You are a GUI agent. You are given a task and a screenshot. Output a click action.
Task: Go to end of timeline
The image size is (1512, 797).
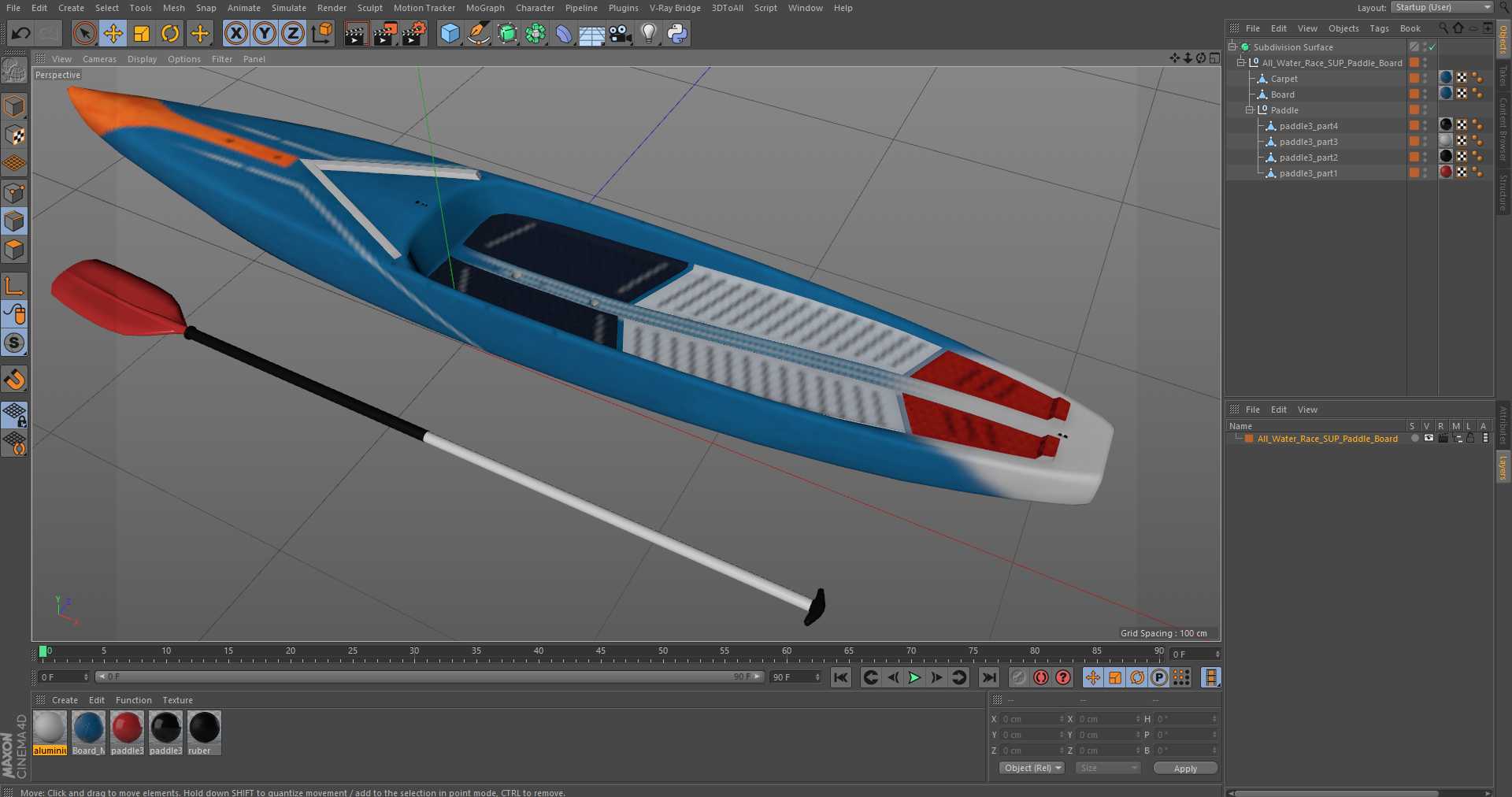click(x=989, y=677)
